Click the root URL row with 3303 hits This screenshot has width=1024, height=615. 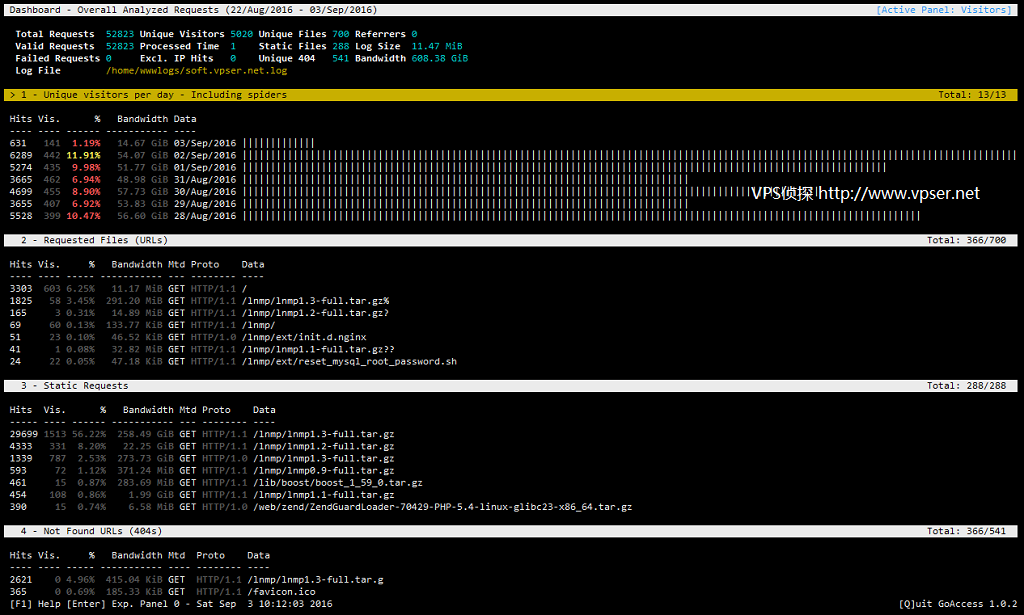(x=129, y=289)
